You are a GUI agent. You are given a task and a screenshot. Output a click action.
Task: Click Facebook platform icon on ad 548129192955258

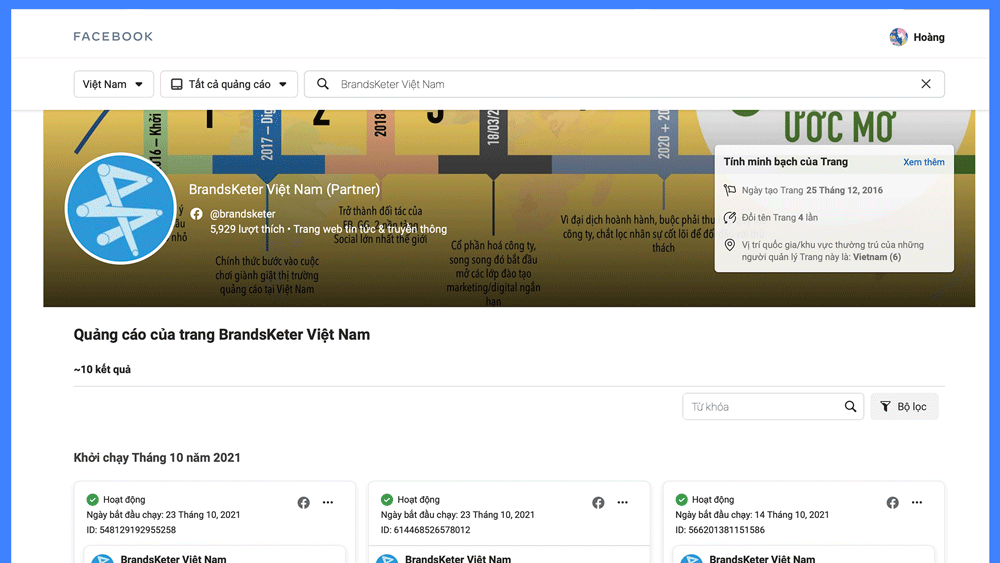tap(304, 502)
